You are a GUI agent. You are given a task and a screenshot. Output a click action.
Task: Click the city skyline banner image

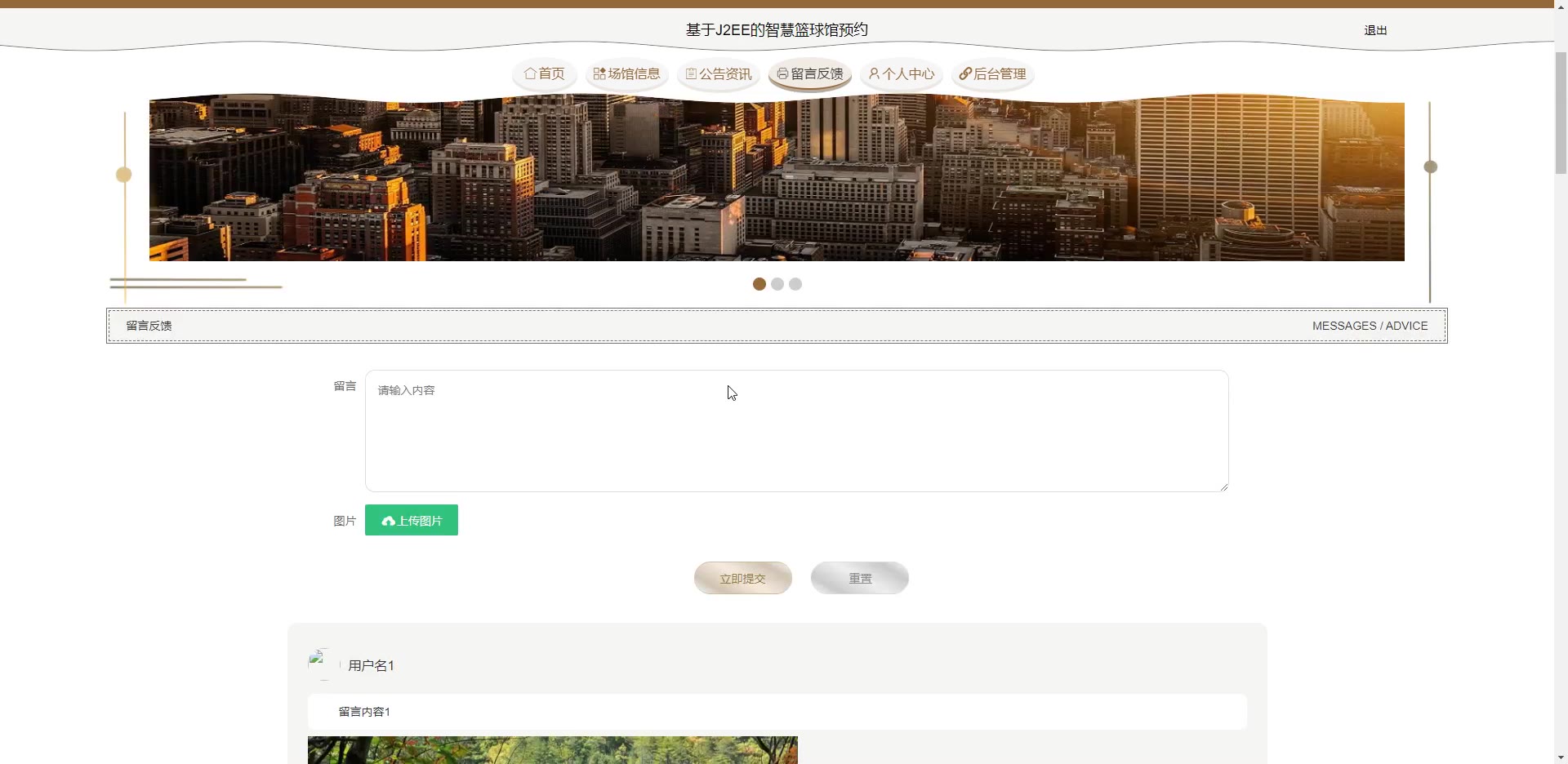[777, 178]
